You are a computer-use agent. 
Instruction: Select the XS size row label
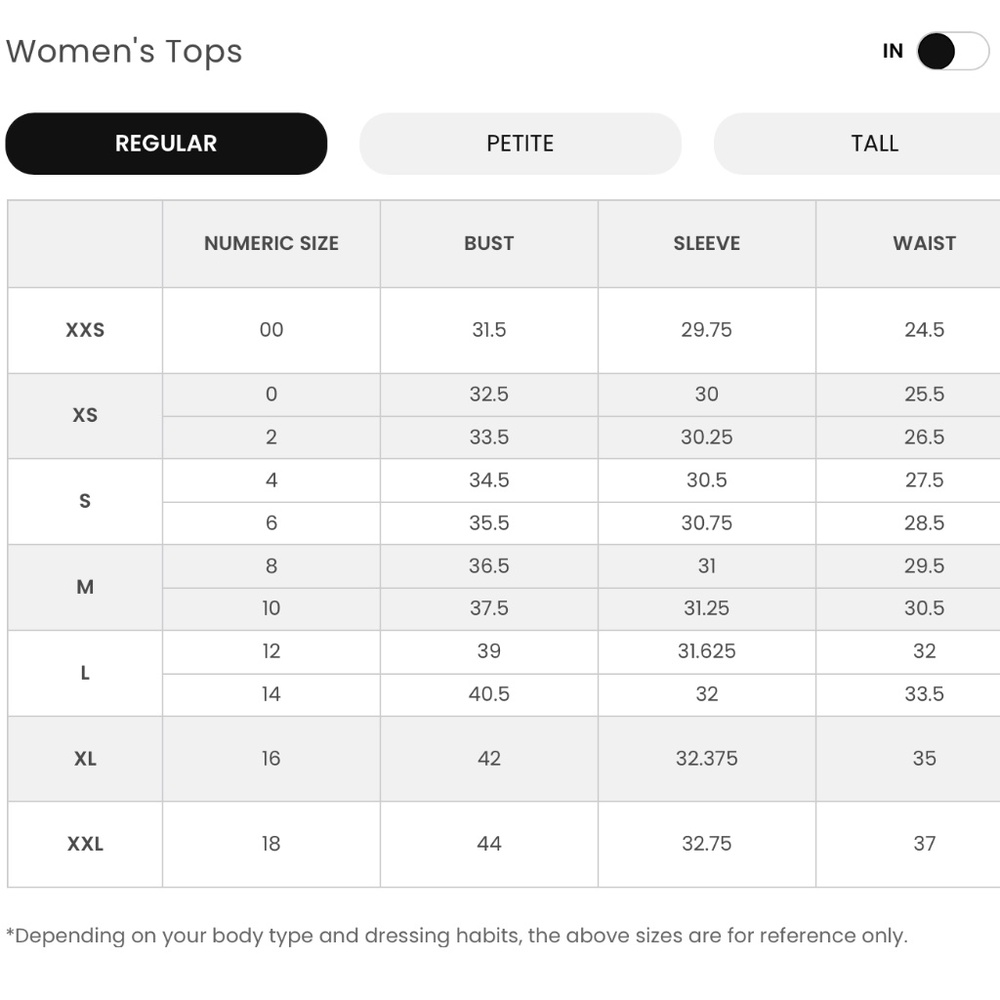click(x=85, y=415)
